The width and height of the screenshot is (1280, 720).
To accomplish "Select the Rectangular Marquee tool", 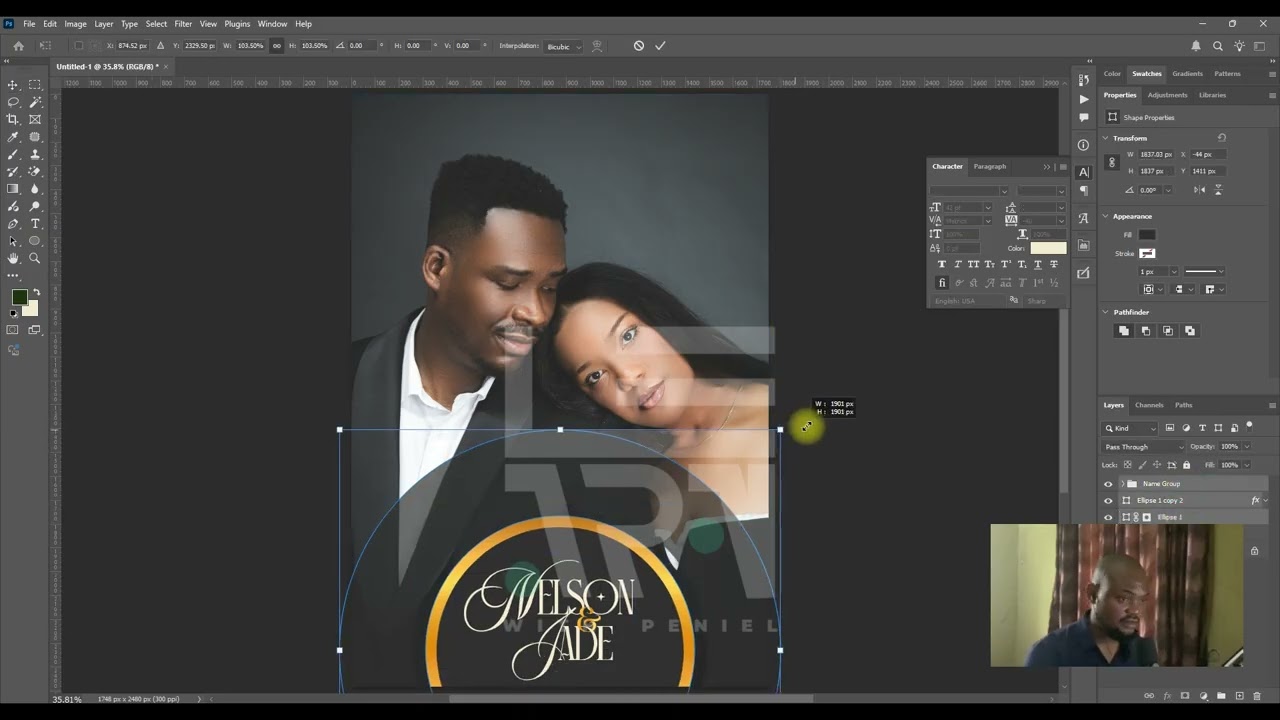I will click(35, 85).
